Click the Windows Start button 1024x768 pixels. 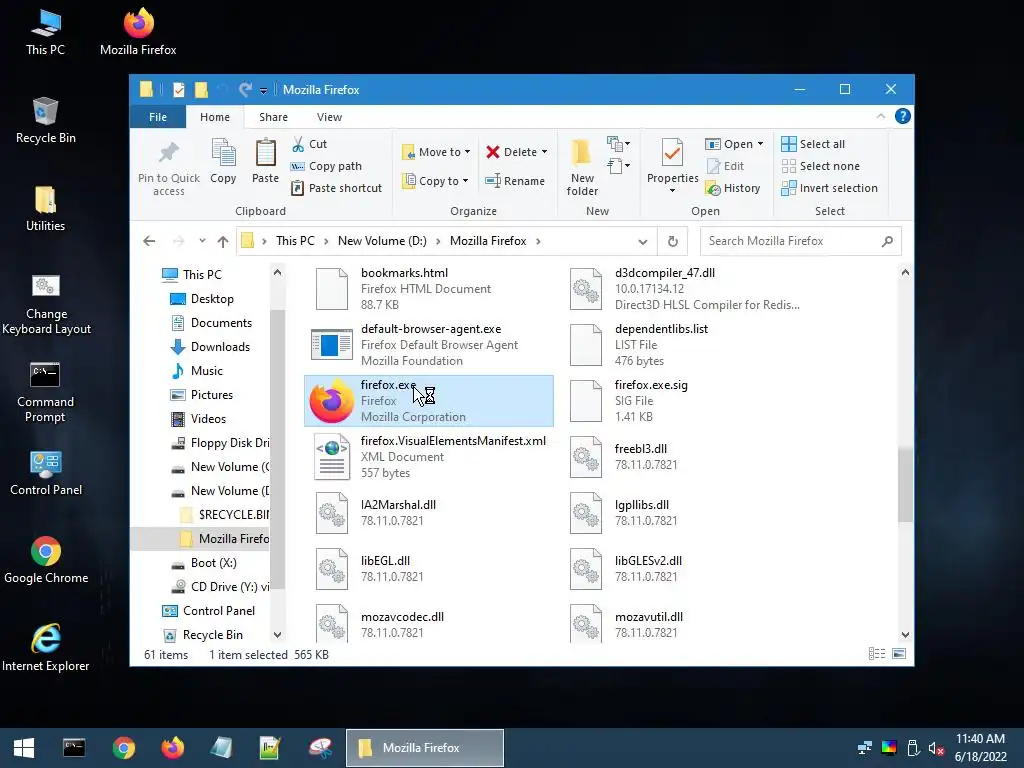24,748
